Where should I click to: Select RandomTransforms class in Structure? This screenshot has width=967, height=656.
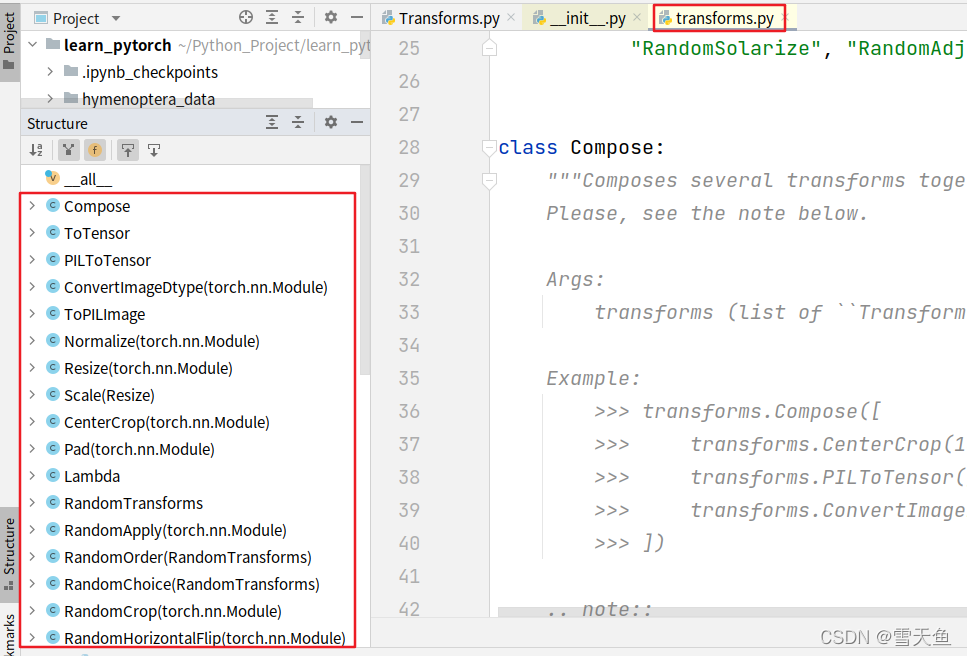133,504
